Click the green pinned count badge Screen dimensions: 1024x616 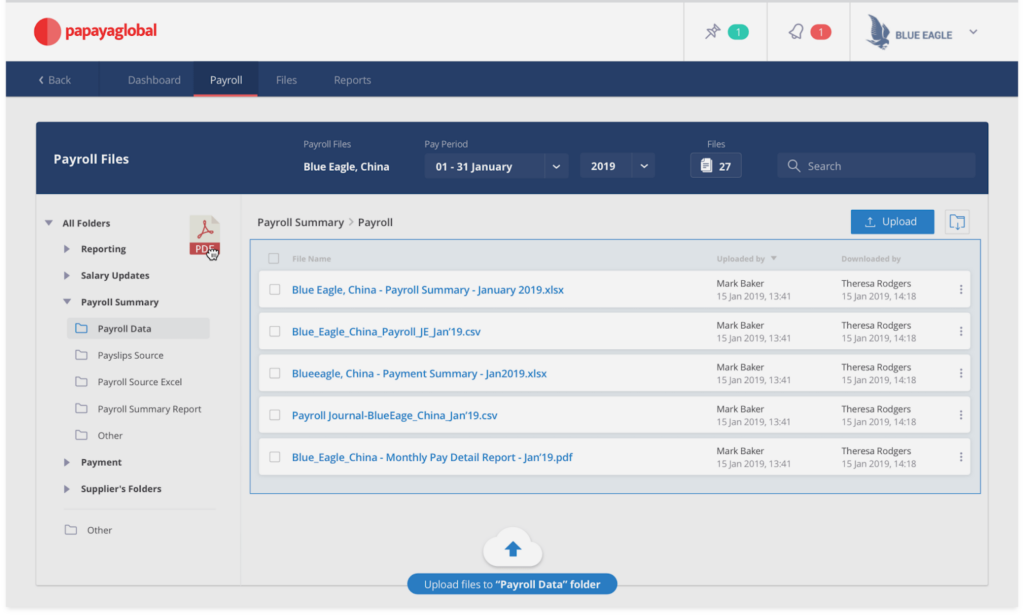(738, 31)
